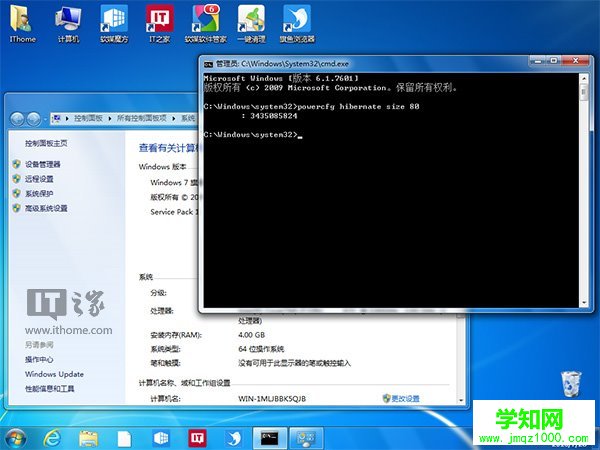Maximize the cmd window
The image size is (600, 450).
(x=554, y=61)
